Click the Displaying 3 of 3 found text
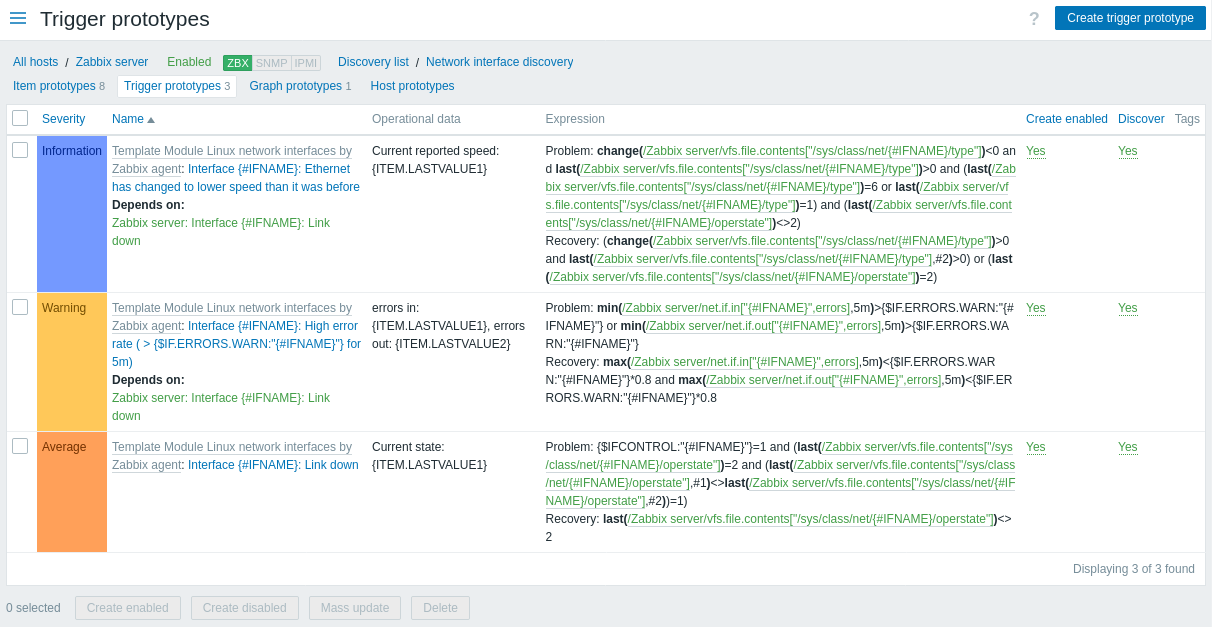Screen dimensions: 1212x627 (1134, 569)
